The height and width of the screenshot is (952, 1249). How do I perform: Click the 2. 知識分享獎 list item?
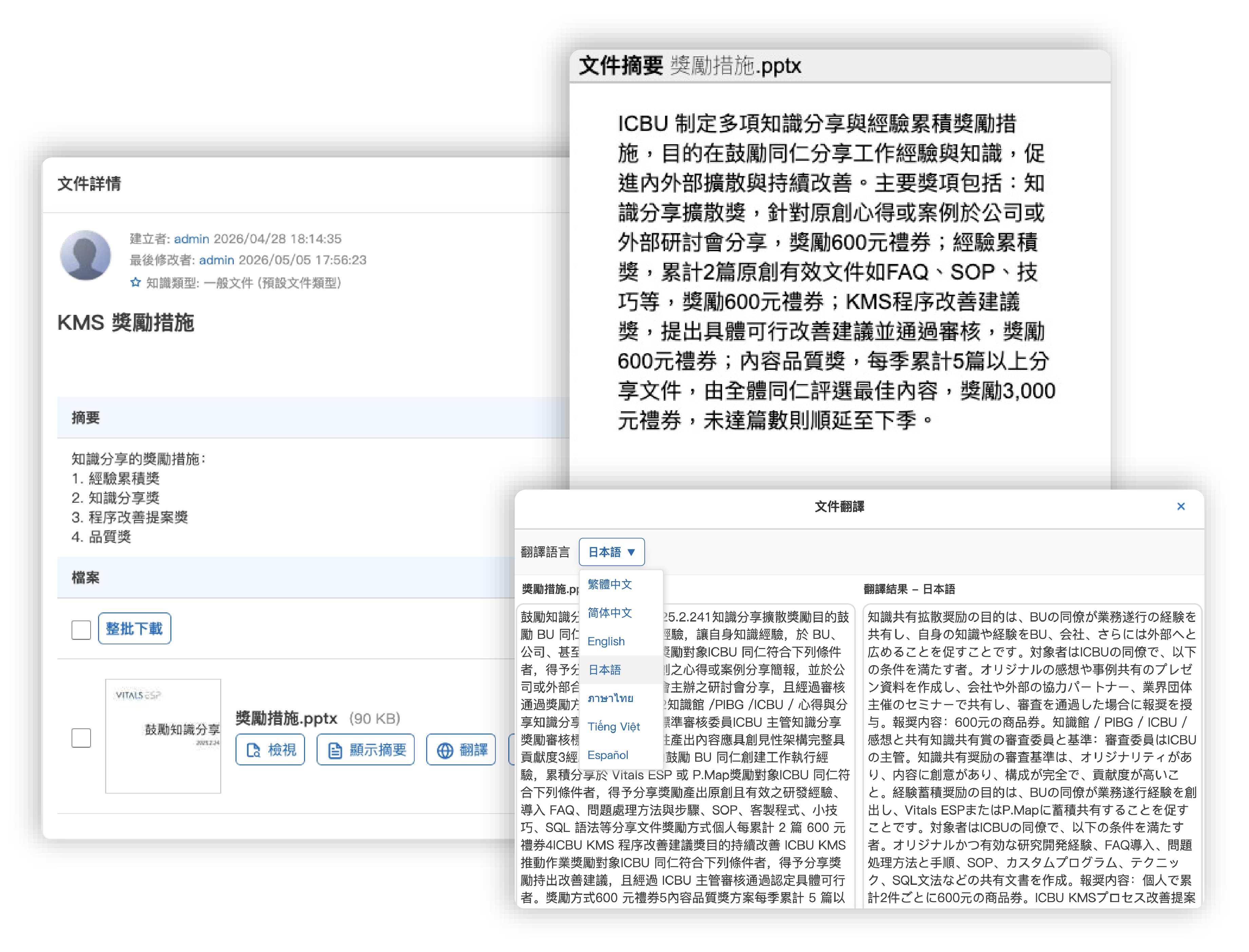[116, 497]
